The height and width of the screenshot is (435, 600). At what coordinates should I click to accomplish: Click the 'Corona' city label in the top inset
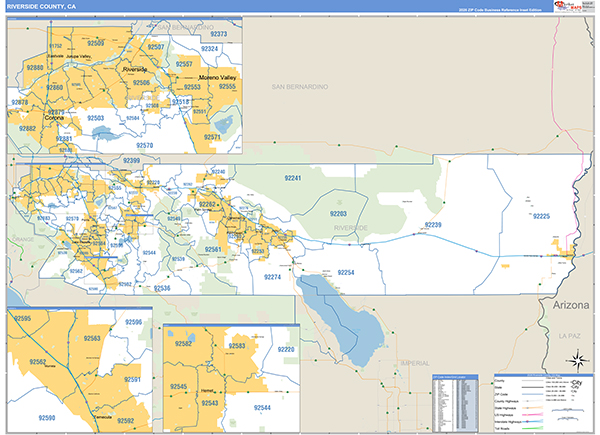click(x=54, y=118)
